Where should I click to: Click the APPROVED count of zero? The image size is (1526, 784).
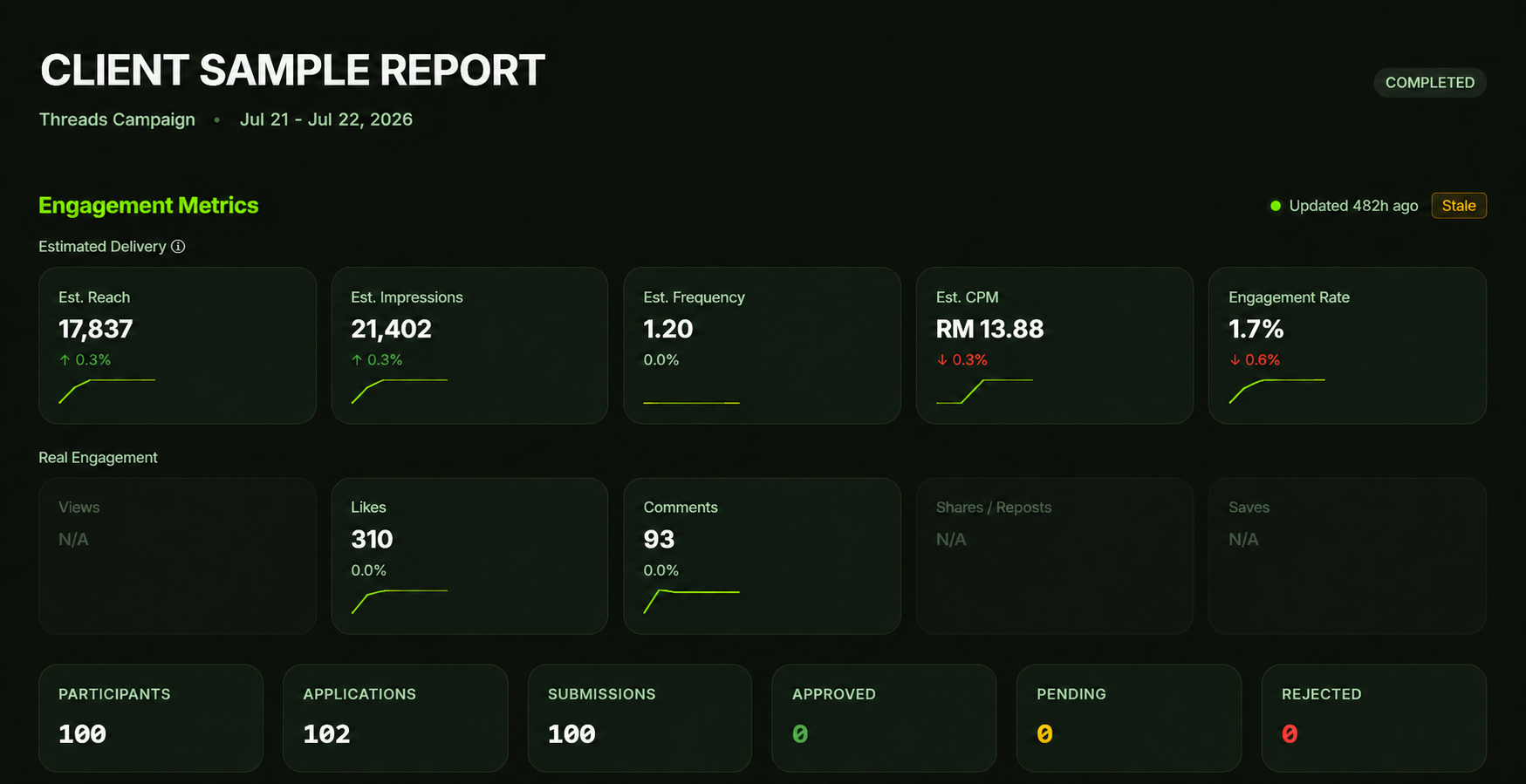pyautogui.click(x=800, y=734)
